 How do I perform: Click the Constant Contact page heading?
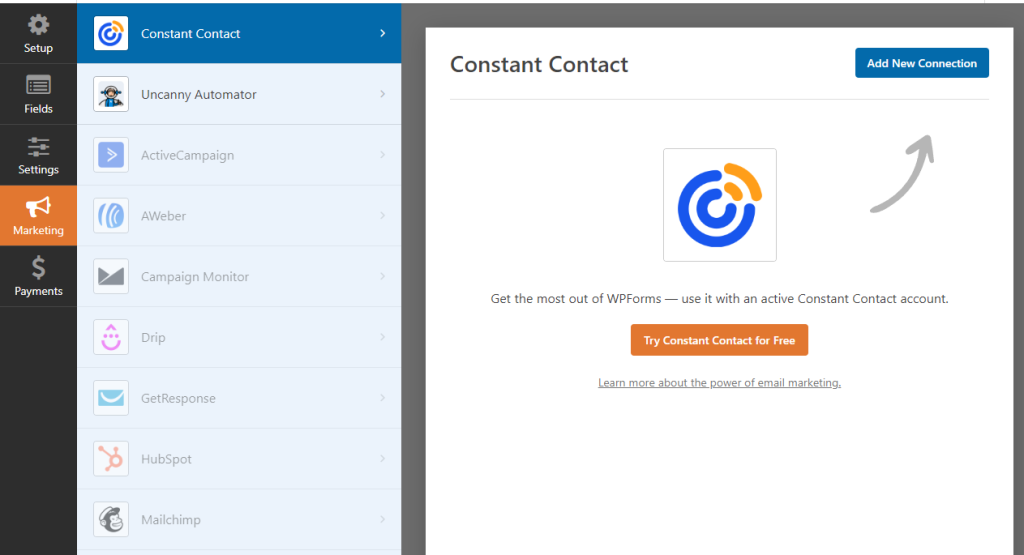pyautogui.click(x=539, y=64)
